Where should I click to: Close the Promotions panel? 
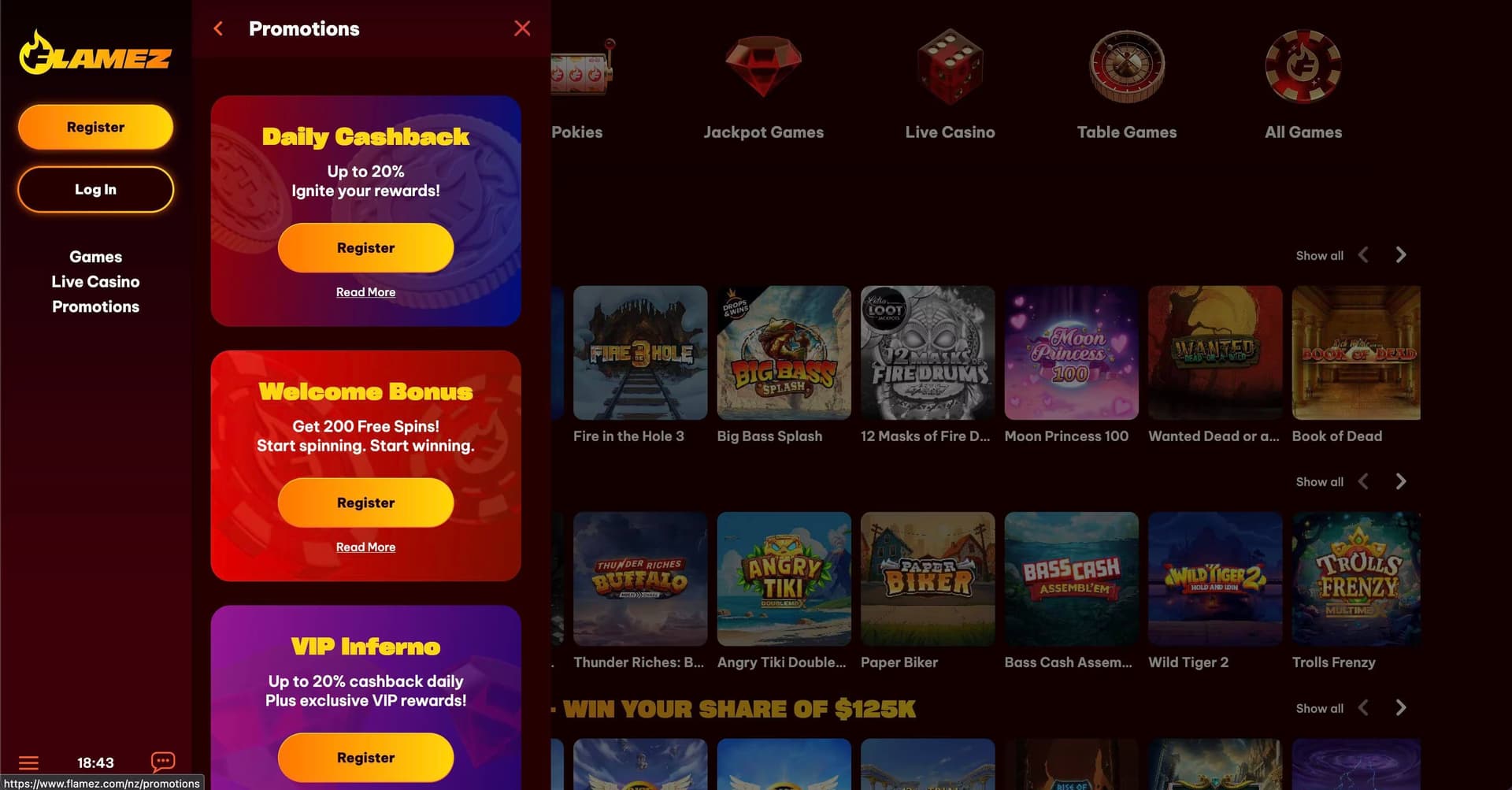pyautogui.click(x=522, y=28)
